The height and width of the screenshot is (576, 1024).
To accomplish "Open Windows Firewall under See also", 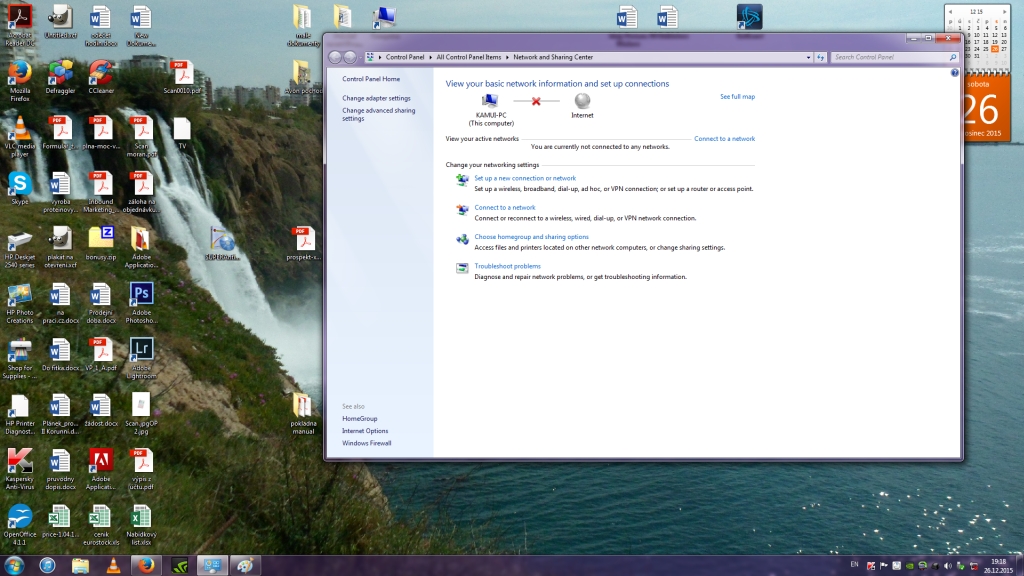I will coord(366,443).
